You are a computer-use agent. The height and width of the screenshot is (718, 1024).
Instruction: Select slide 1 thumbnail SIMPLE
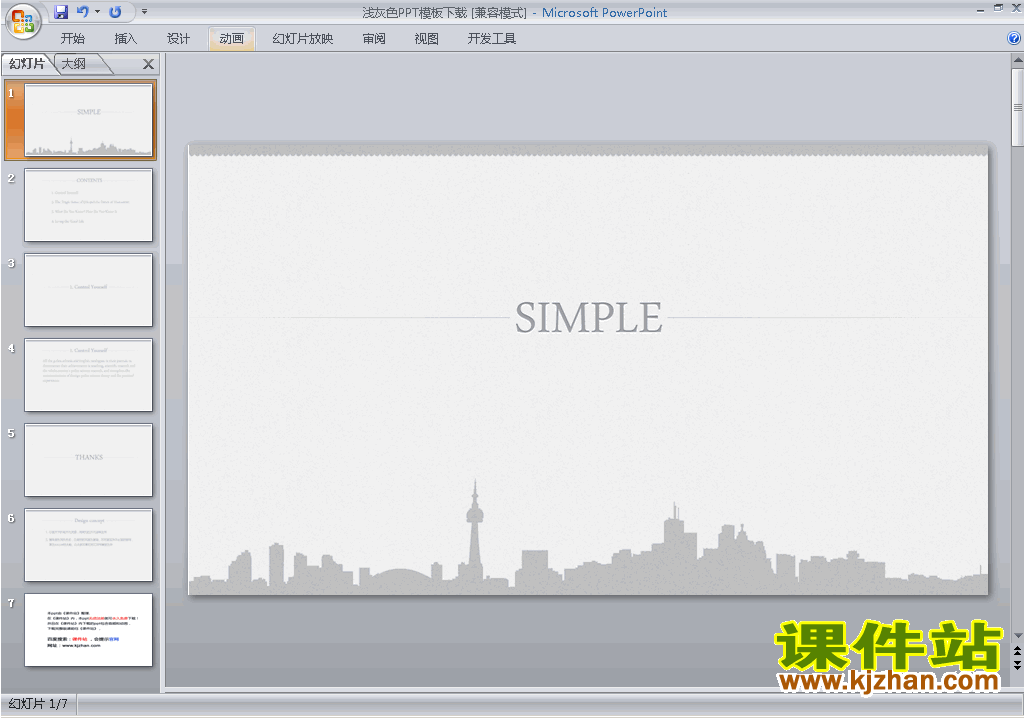[x=88, y=120]
